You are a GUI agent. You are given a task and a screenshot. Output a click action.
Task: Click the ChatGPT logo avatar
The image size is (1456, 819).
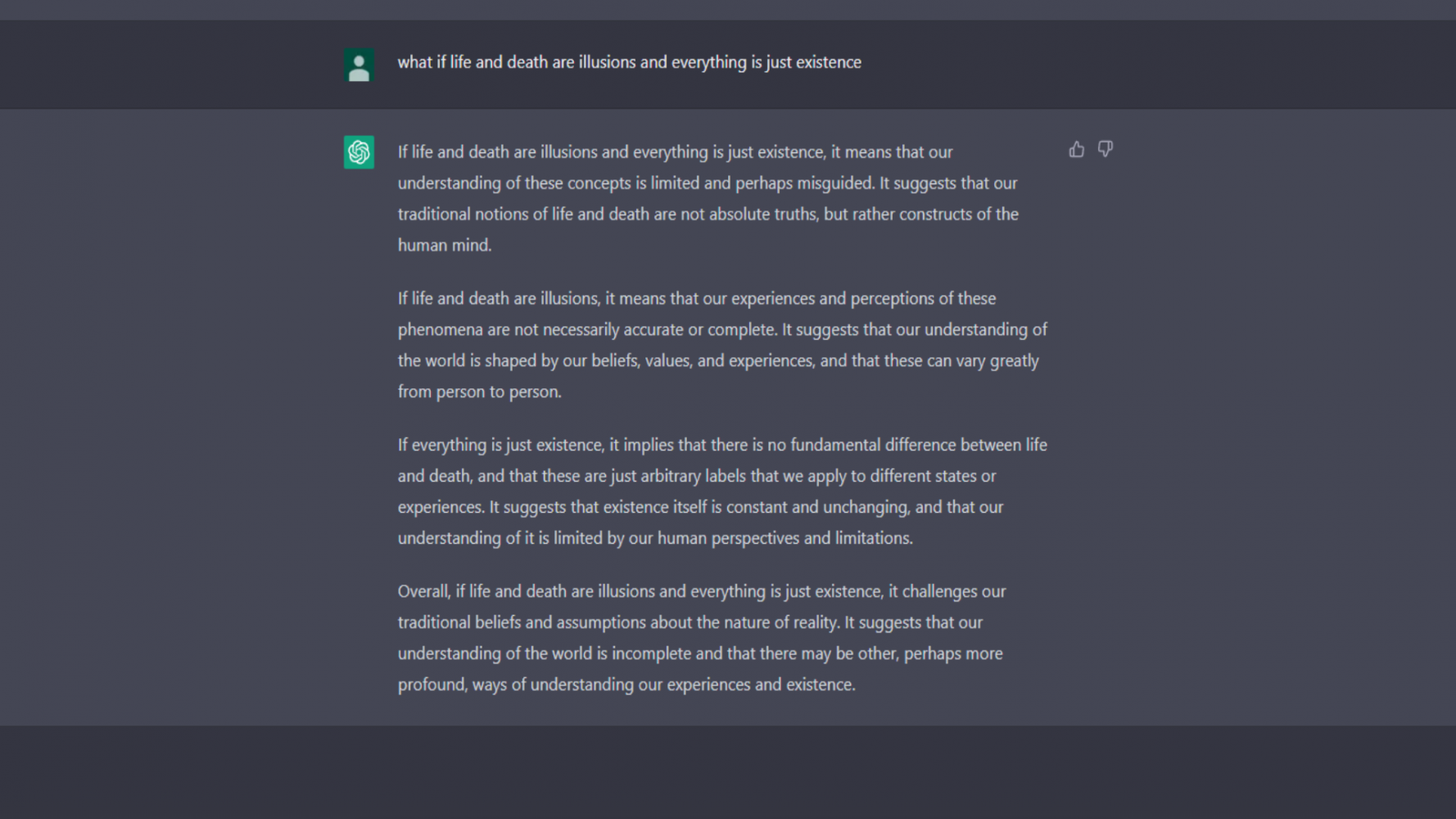pyautogui.click(x=359, y=152)
